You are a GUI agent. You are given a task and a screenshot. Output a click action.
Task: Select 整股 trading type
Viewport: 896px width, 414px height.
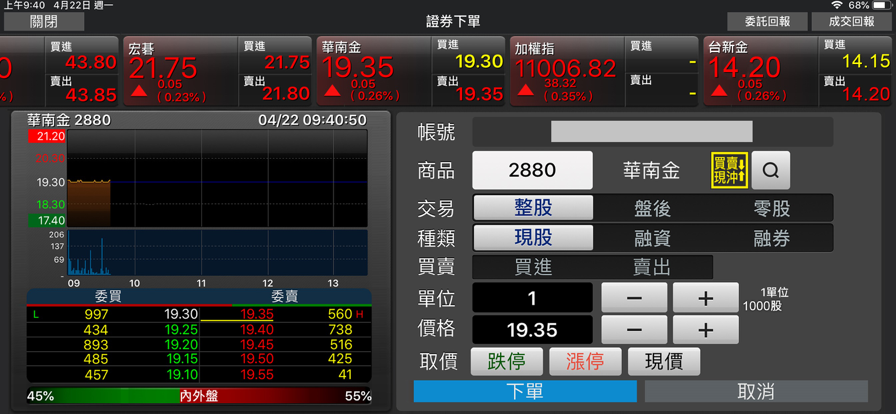pyautogui.click(x=533, y=208)
